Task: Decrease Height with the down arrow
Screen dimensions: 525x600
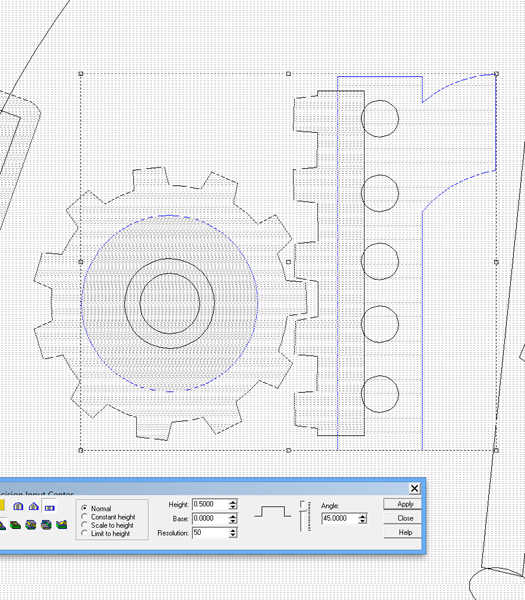Action: pos(233,507)
